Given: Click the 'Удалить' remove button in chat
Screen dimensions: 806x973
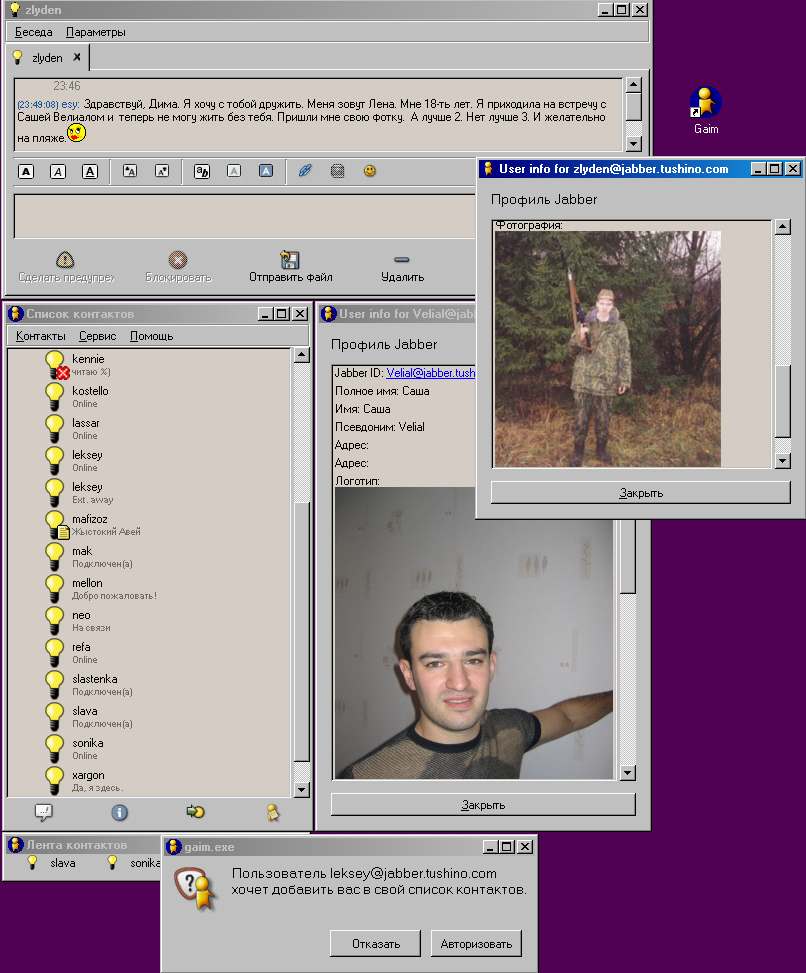Looking at the screenshot, I should point(402,266).
